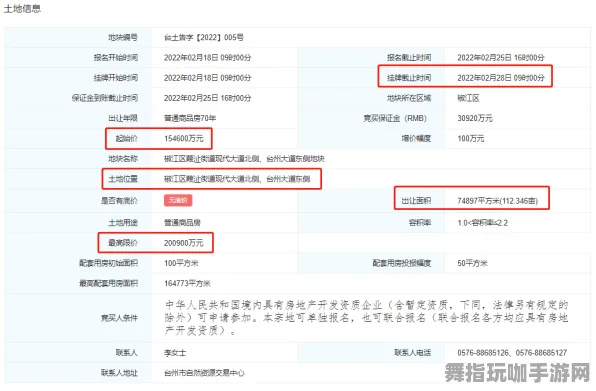Click the date value beside 报名截止时间
The height and width of the screenshot is (391, 596).
[x=501, y=57]
